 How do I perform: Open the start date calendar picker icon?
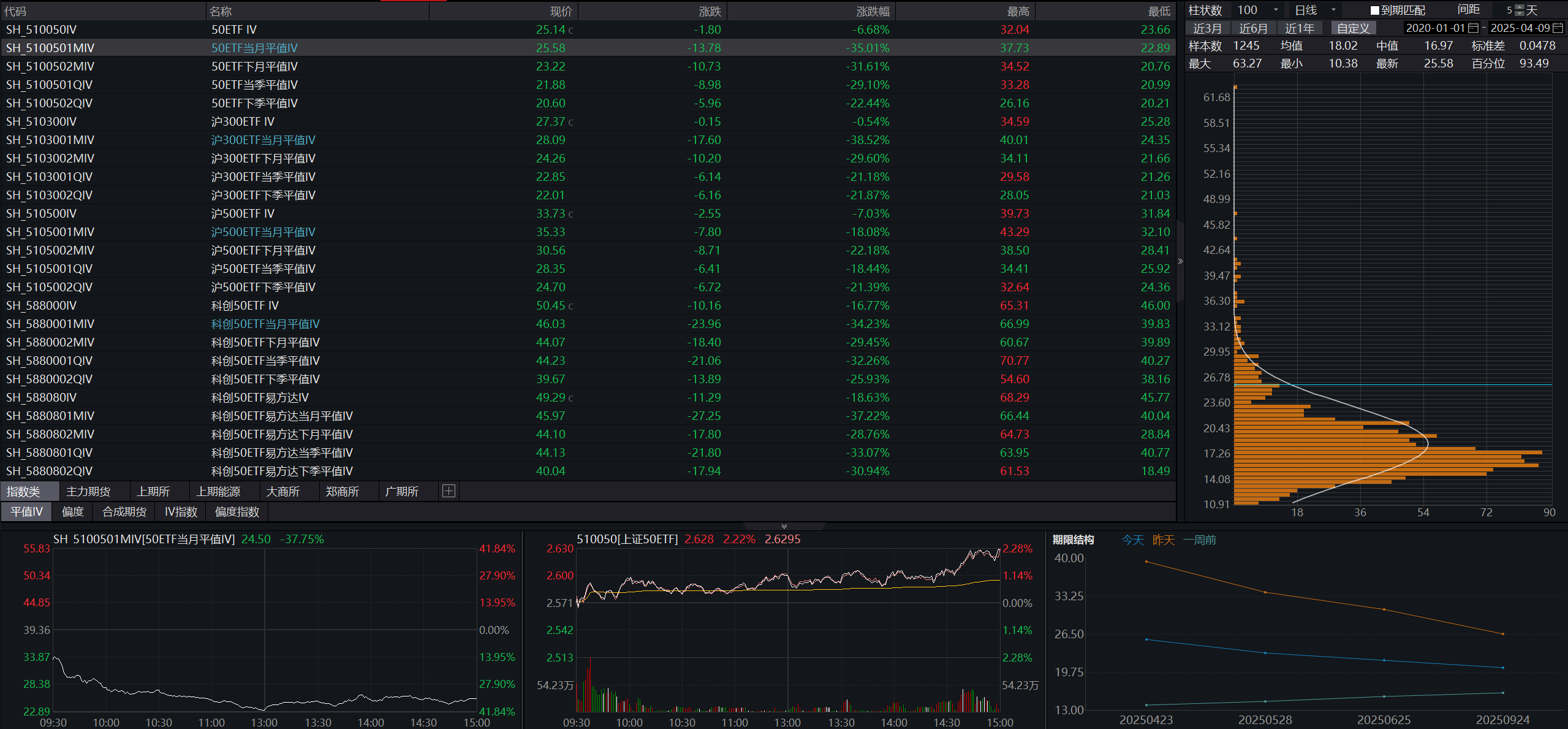pyautogui.click(x=1474, y=28)
